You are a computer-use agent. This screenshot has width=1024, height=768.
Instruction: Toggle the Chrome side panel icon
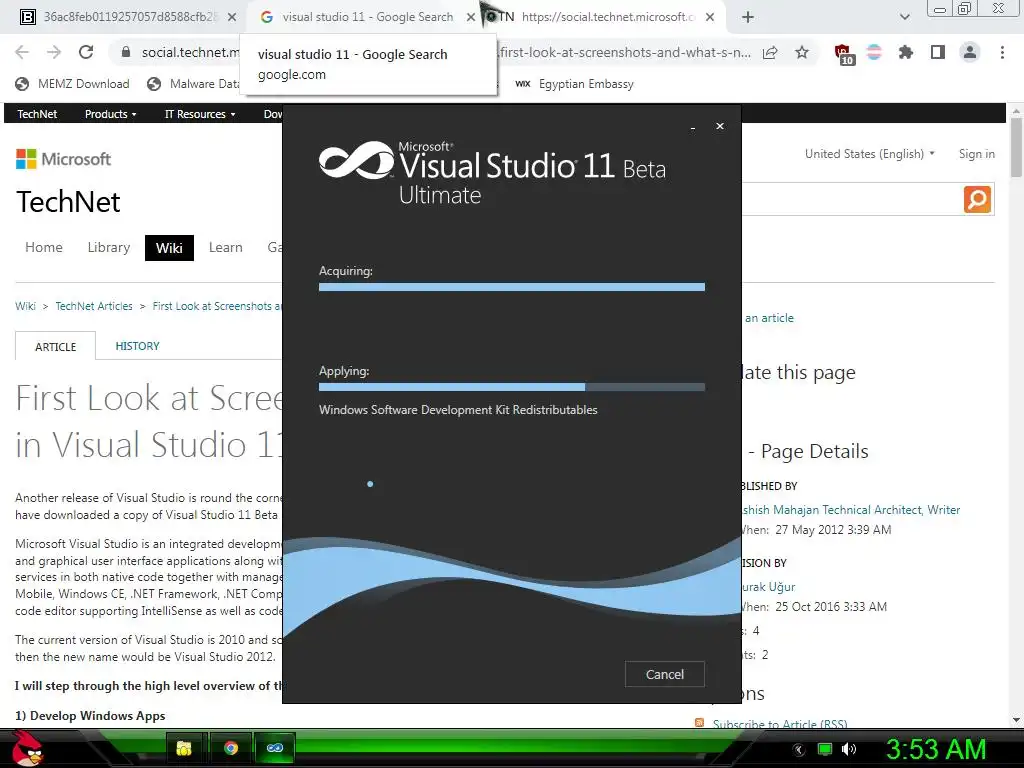pyautogui.click(x=938, y=52)
